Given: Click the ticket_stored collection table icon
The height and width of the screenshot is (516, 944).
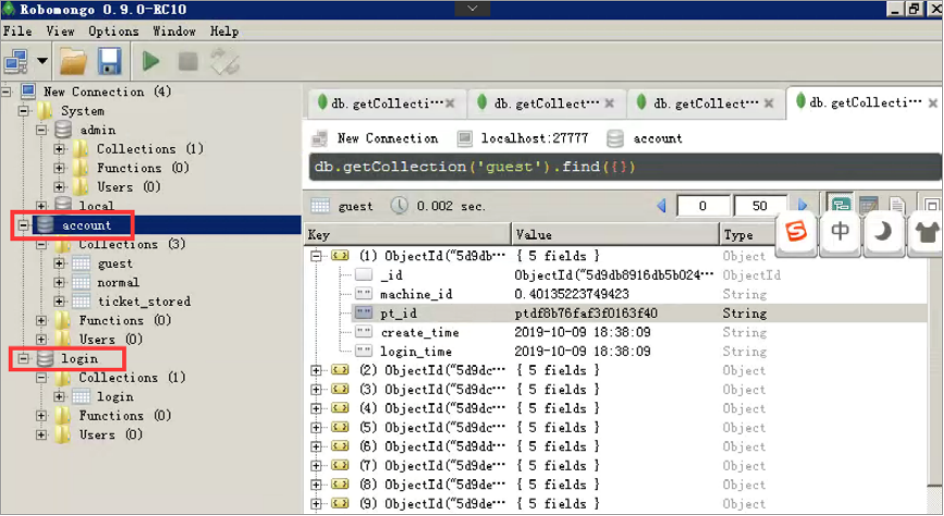Looking at the screenshot, I should tap(81, 301).
